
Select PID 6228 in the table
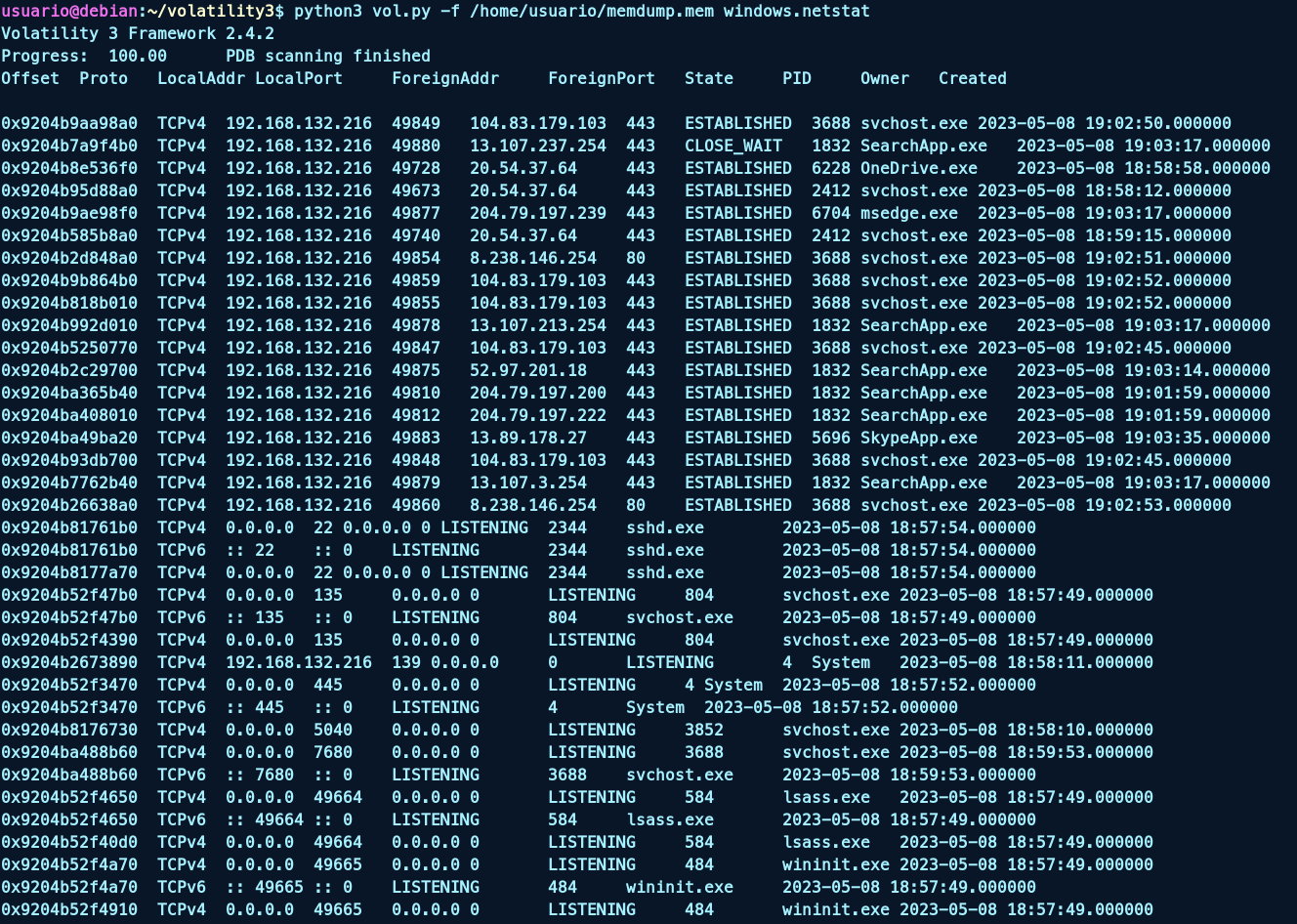click(x=830, y=168)
